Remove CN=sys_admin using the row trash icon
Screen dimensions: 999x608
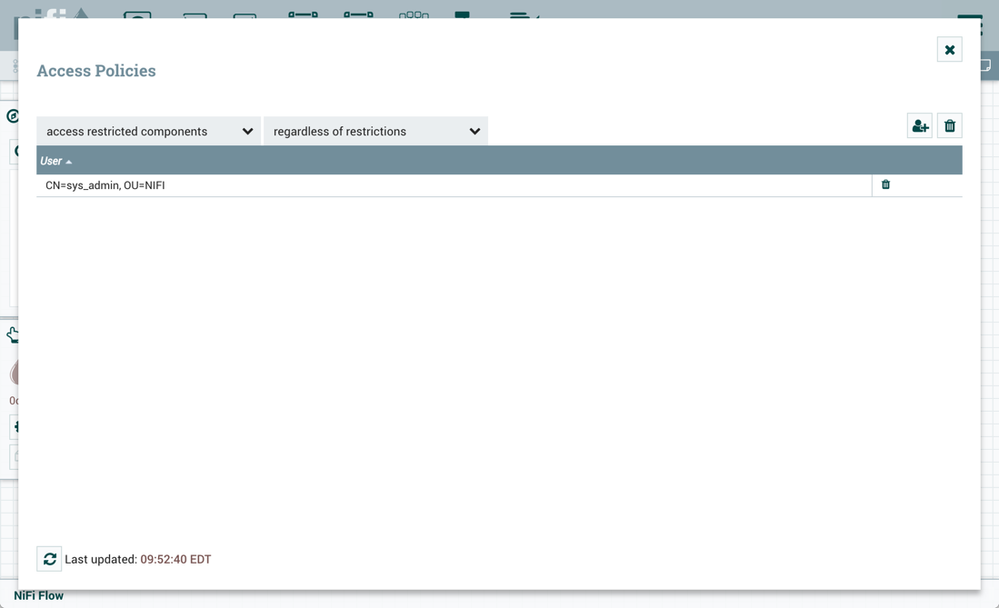(885, 184)
